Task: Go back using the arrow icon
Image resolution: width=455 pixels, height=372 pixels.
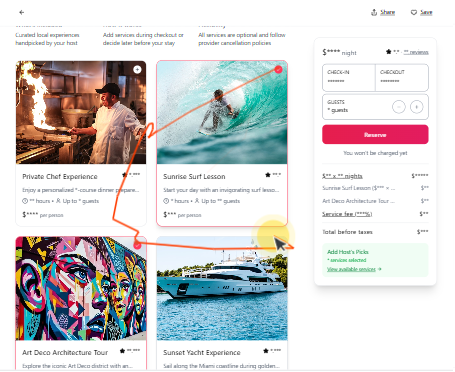Action: pos(22,12)
